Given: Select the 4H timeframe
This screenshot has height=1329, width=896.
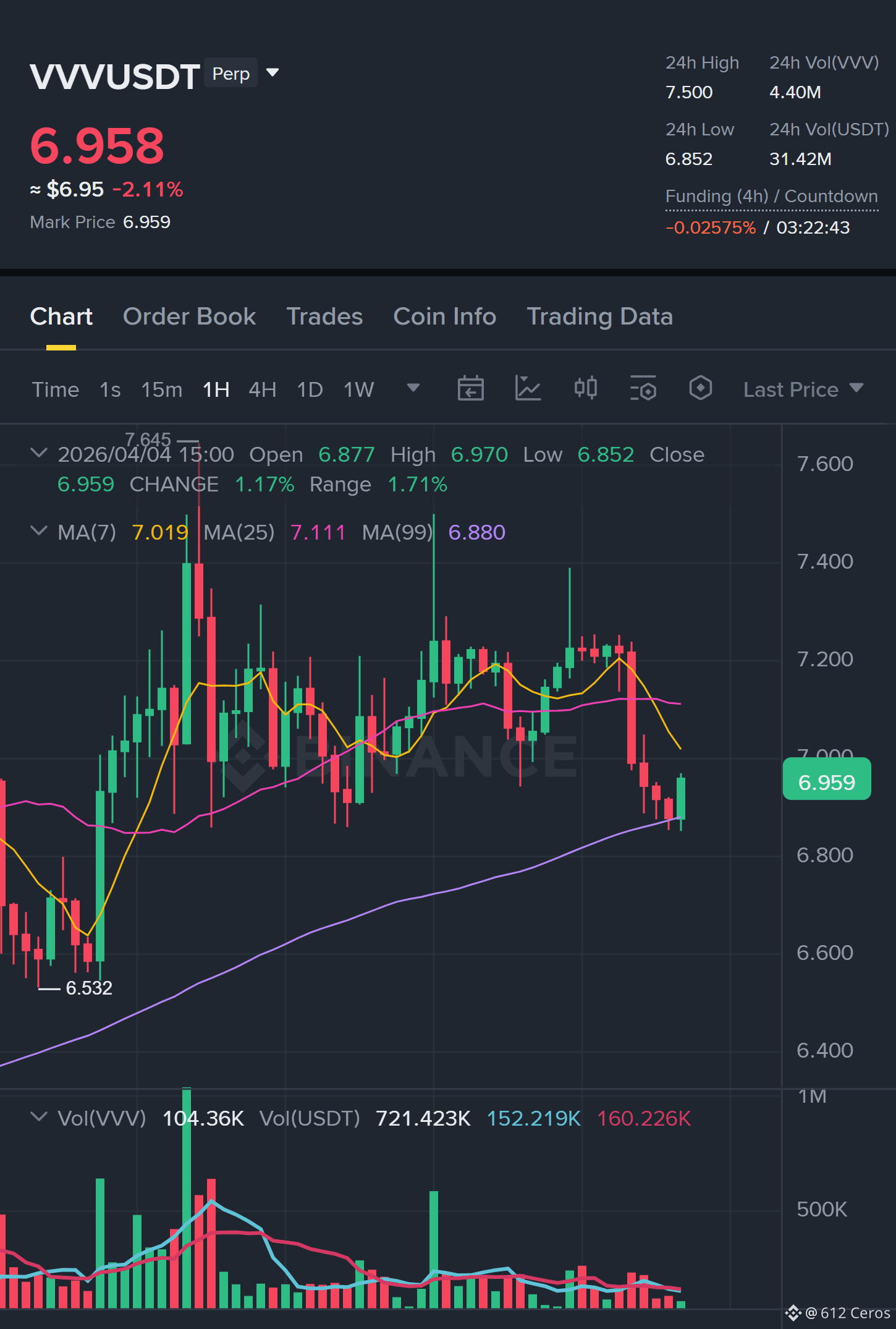Looking at the screenshot, I should tap(263, 389).
